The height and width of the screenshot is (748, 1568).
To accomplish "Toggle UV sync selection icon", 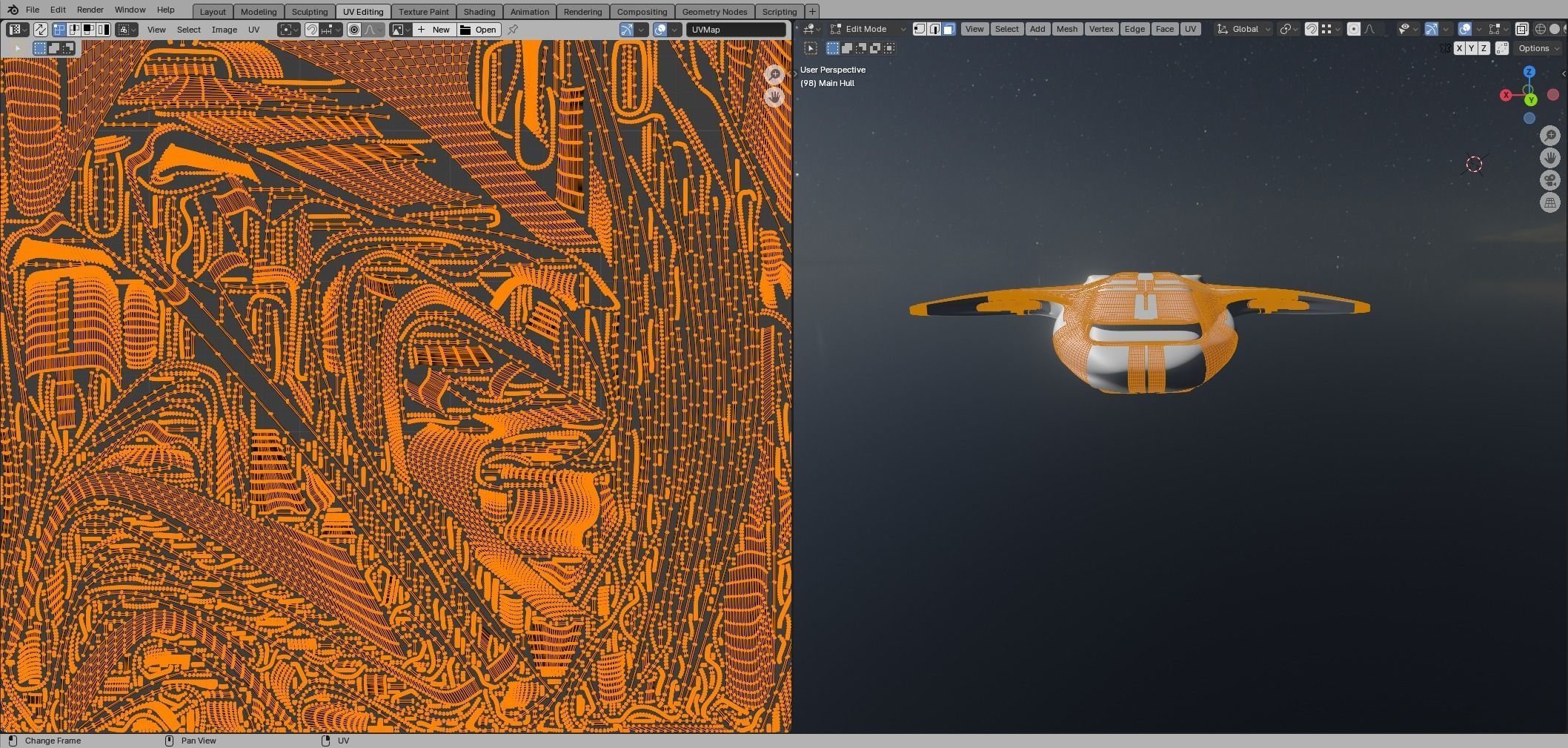I will (x=40, y=30).
